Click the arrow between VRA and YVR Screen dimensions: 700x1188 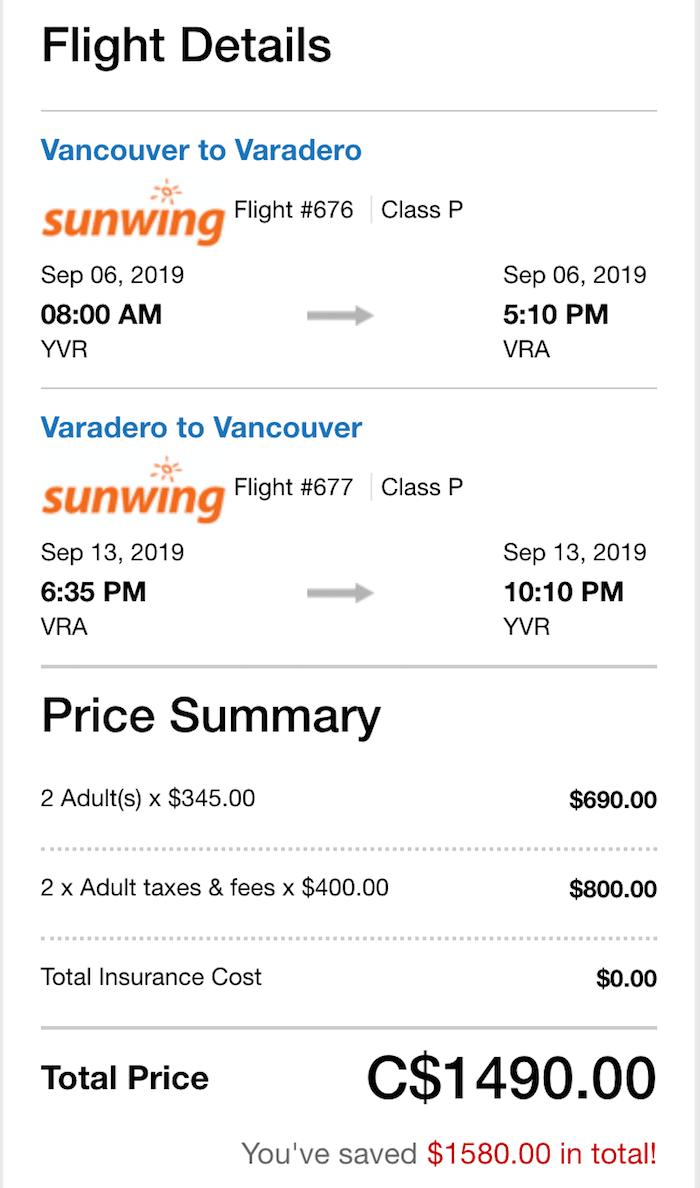[340, 593]
